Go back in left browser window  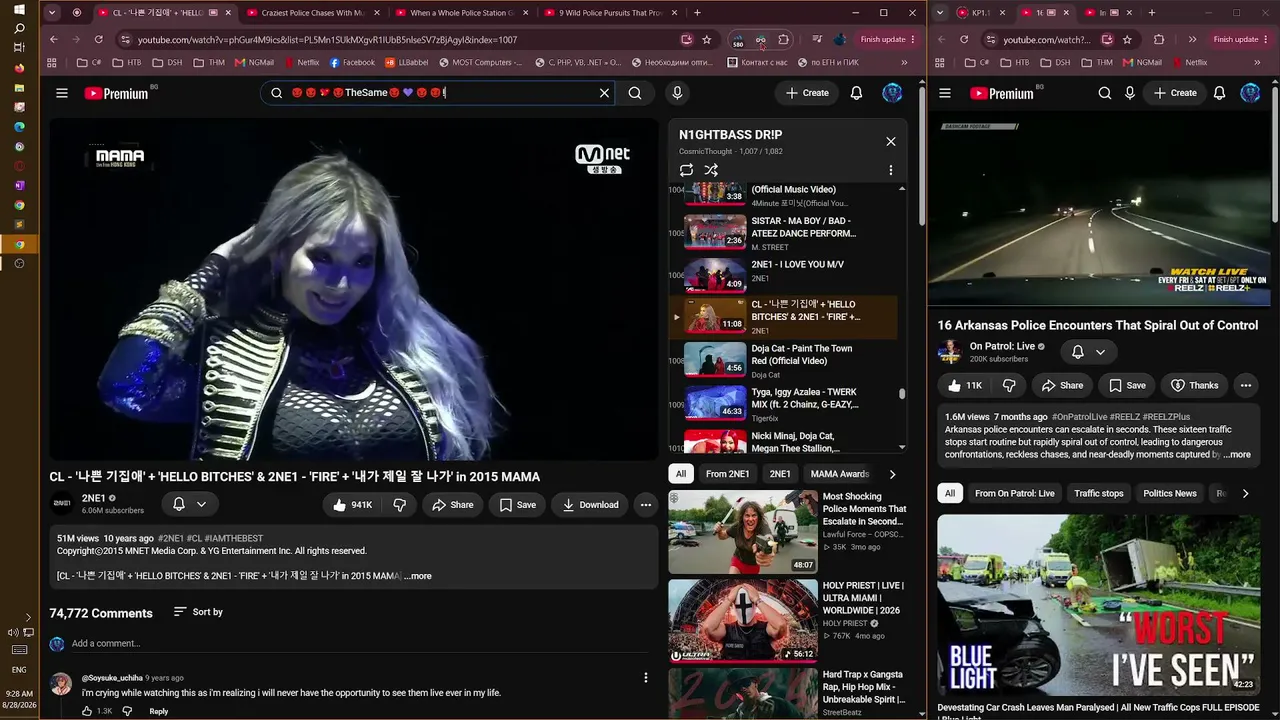54,39
